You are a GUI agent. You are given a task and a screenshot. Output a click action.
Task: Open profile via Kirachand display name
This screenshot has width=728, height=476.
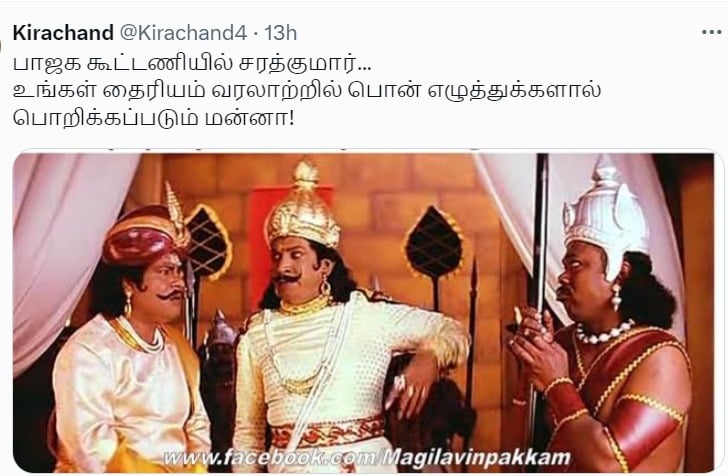(63, 33)
